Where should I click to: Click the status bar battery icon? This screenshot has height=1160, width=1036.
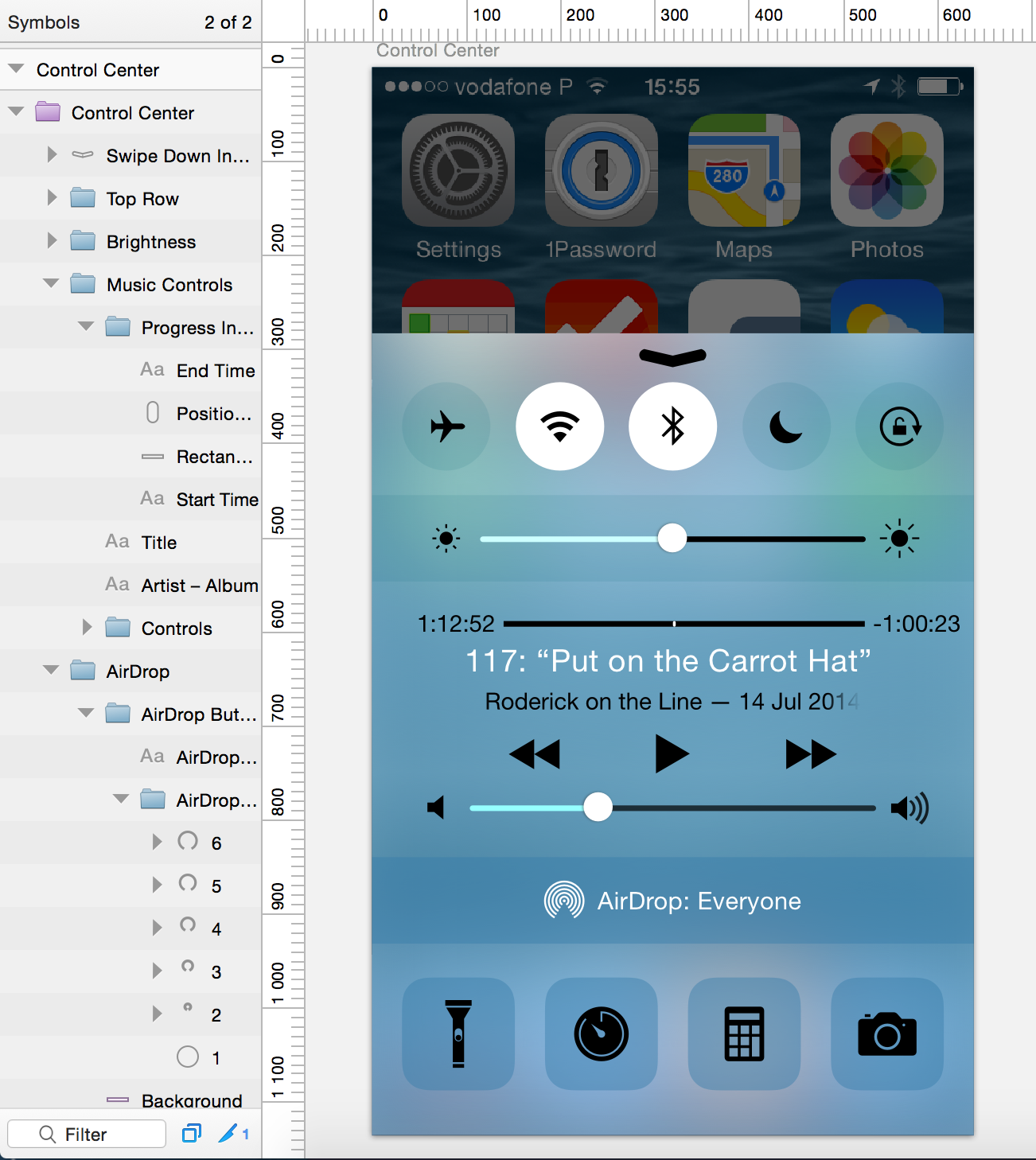coord(941,86)
